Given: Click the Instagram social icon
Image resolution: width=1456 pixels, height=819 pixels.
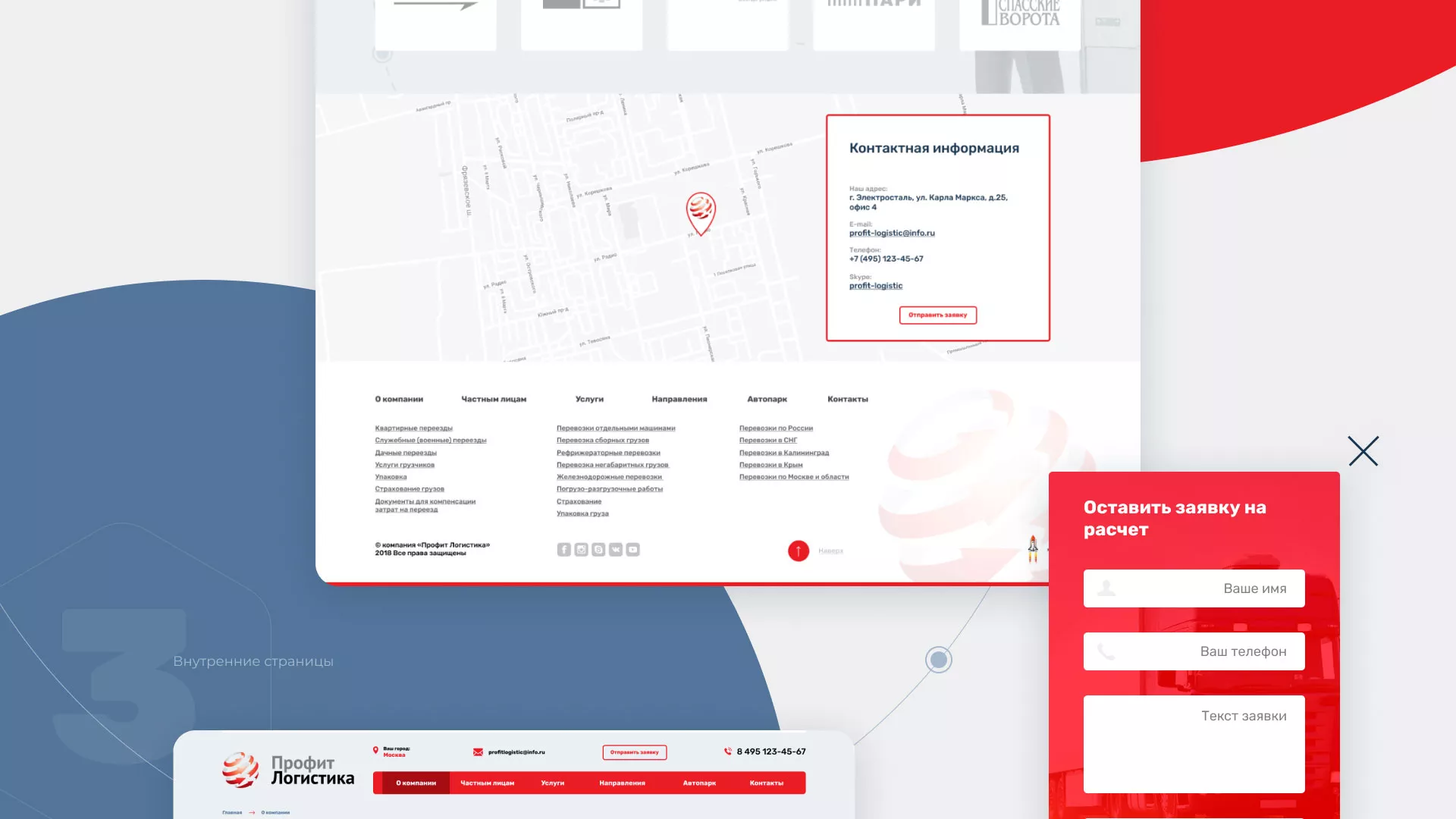Looking at the screenshot, I should click(x=581, y=550).
